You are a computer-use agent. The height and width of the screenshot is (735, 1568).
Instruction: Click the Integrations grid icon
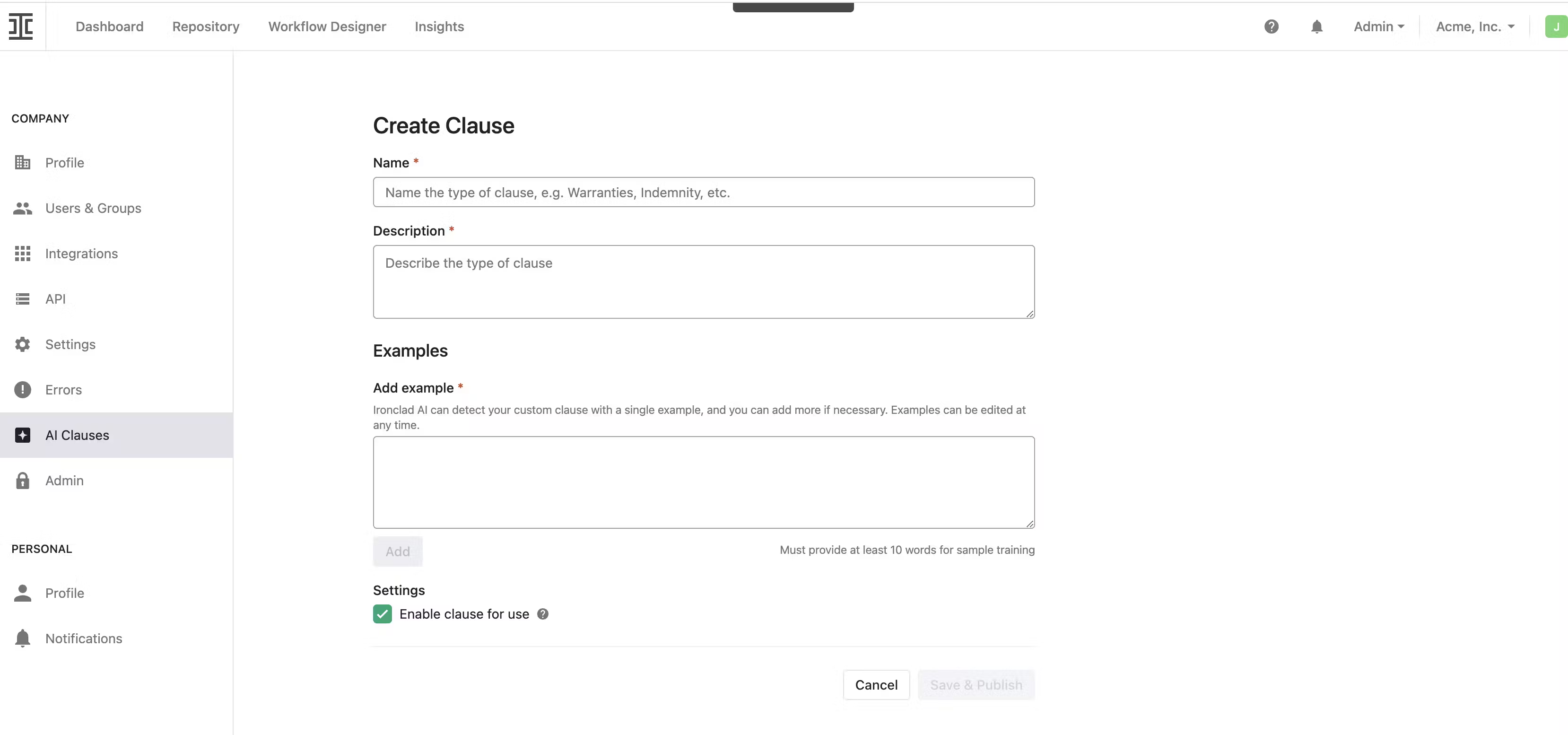point(23,253)
